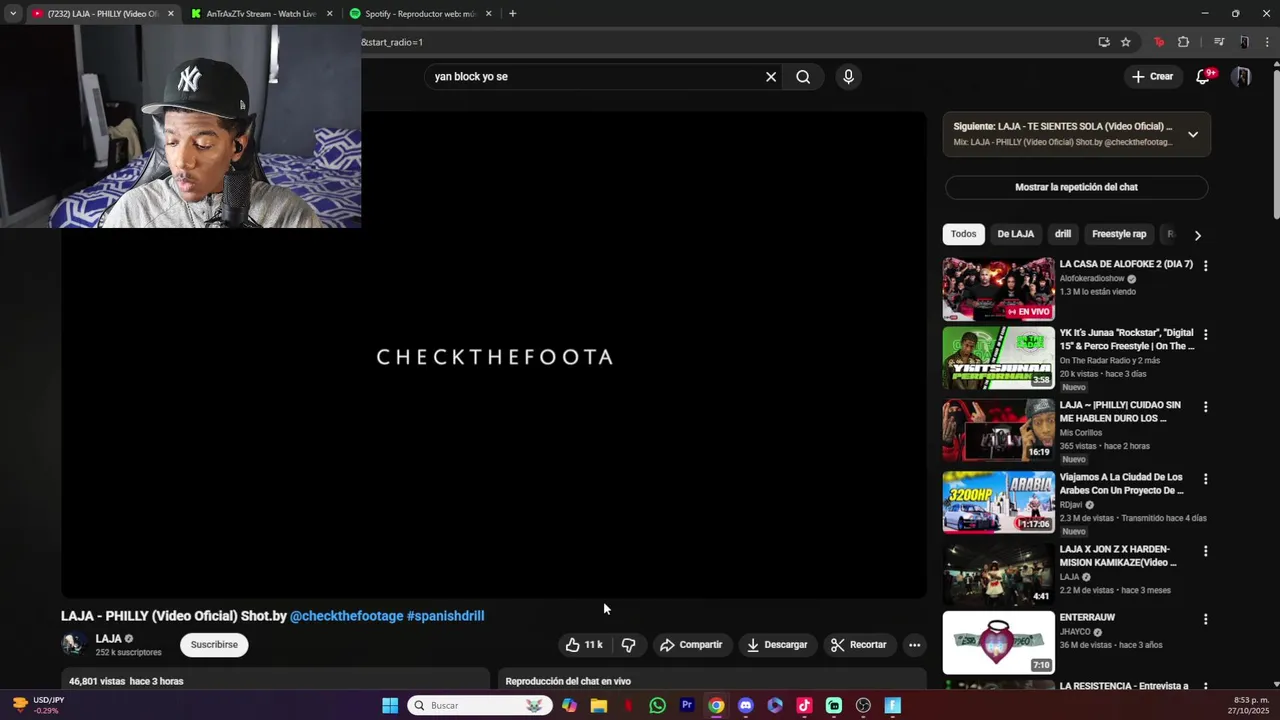Open the #spanishdrill hashtag link
Screen dimensions: 1280x720
[446, 616]
